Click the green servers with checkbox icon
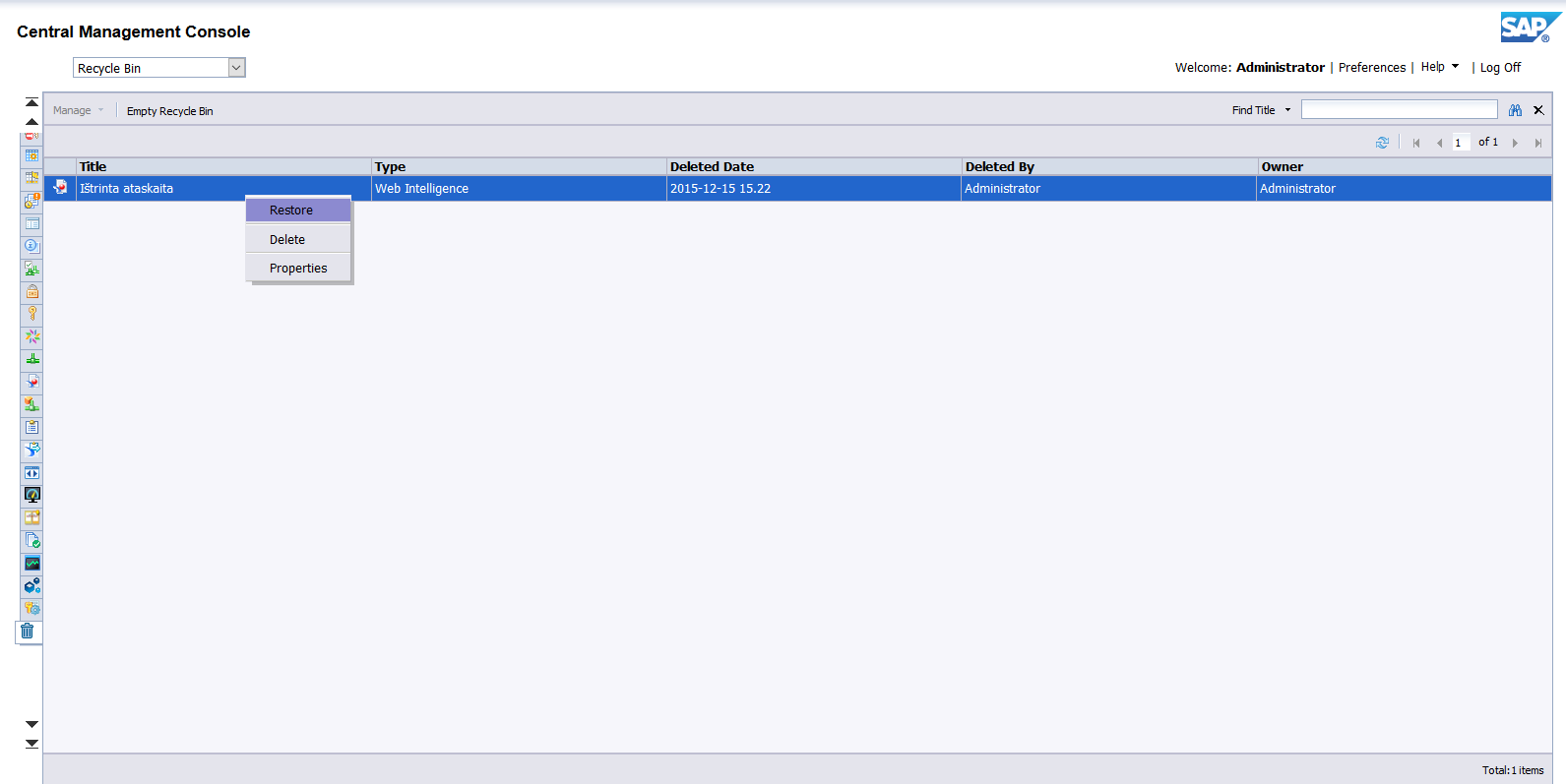Viewport: 1566px width, 784px height. tap(31, 269)
